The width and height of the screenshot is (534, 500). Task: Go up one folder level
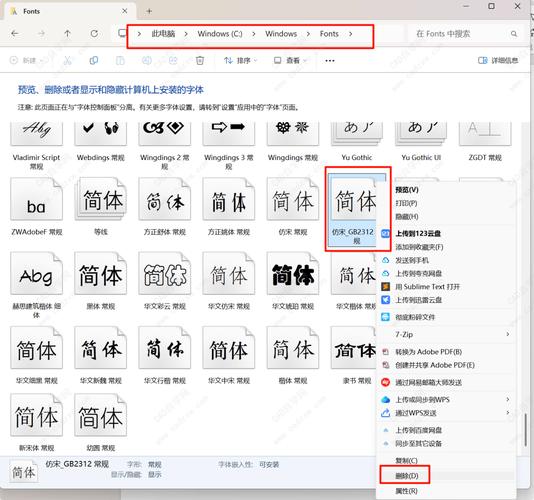(x=67, y=33)
